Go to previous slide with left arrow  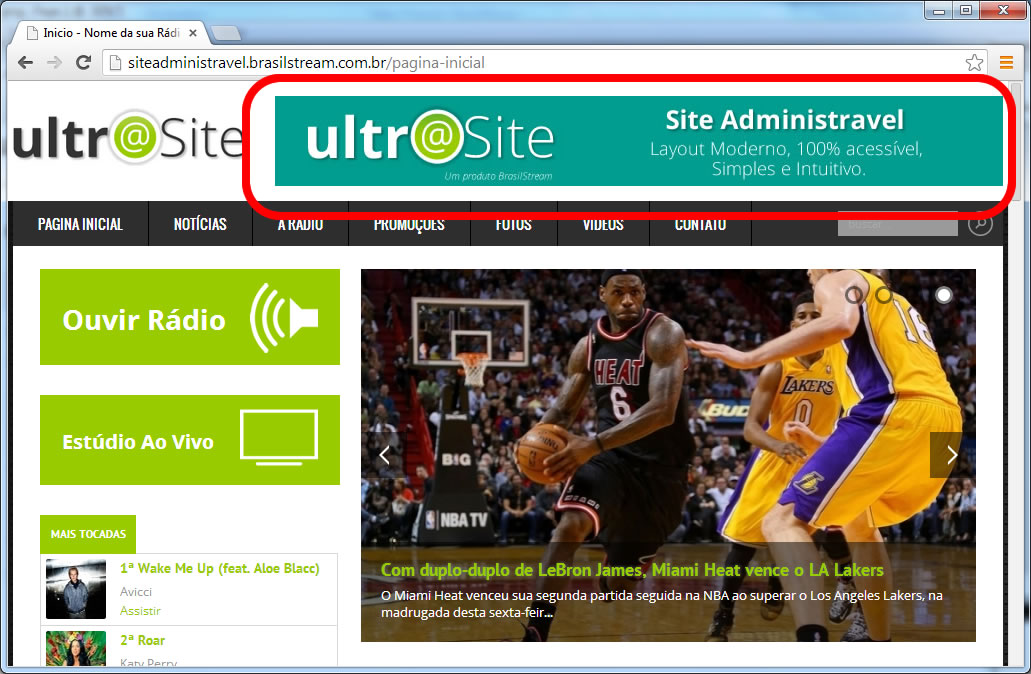[384, 455]
